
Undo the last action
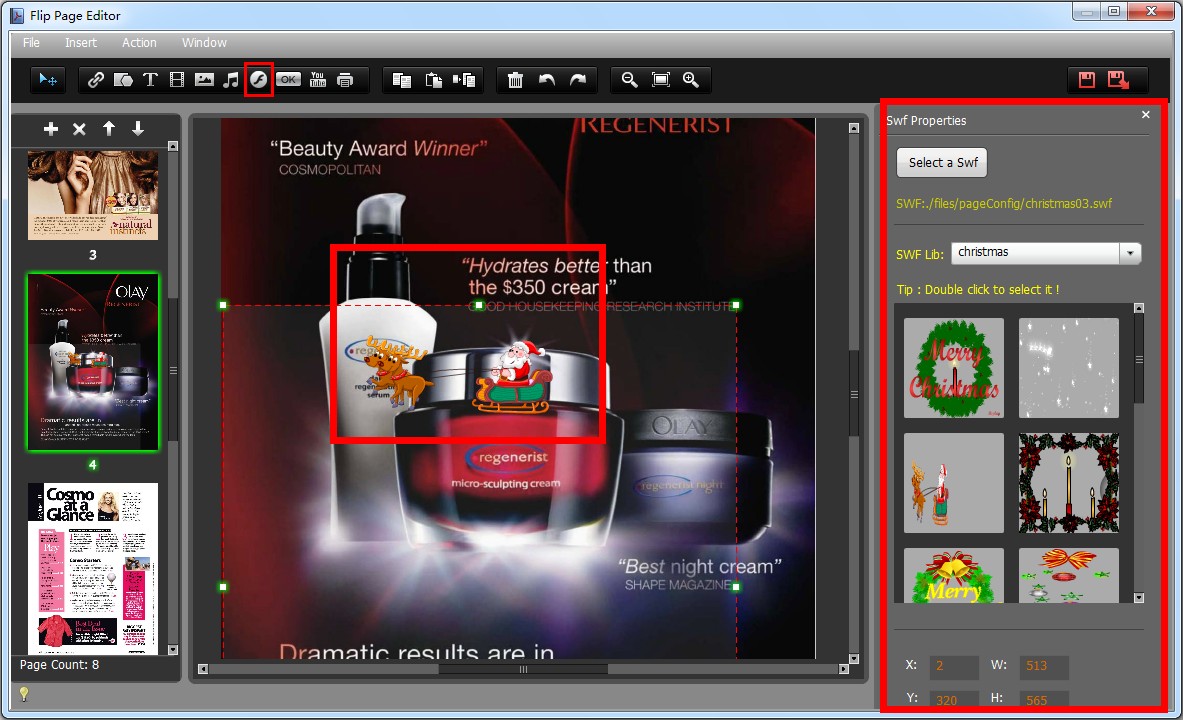pos(547,79)
